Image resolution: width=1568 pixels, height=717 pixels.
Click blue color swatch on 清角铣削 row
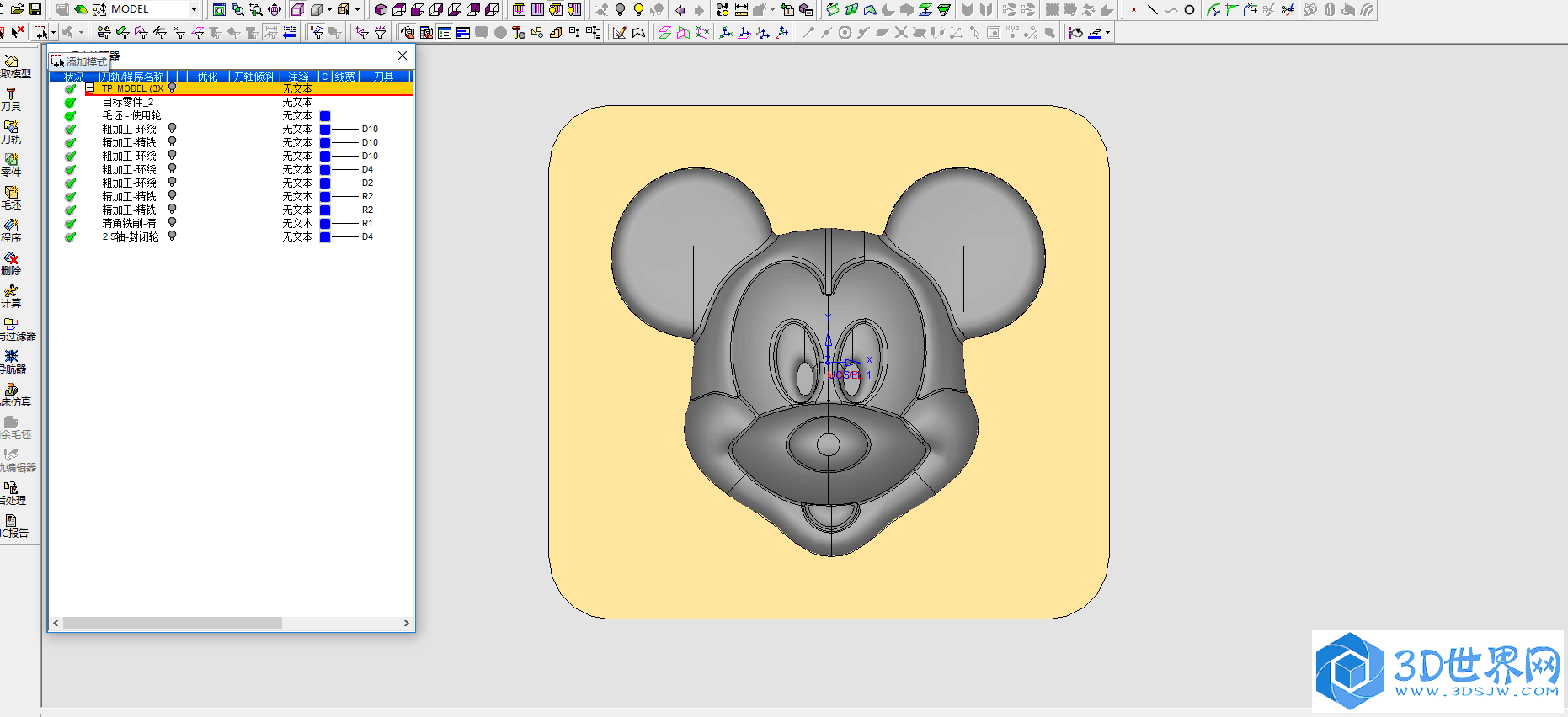pyautogui.click(x=325, y=224)
